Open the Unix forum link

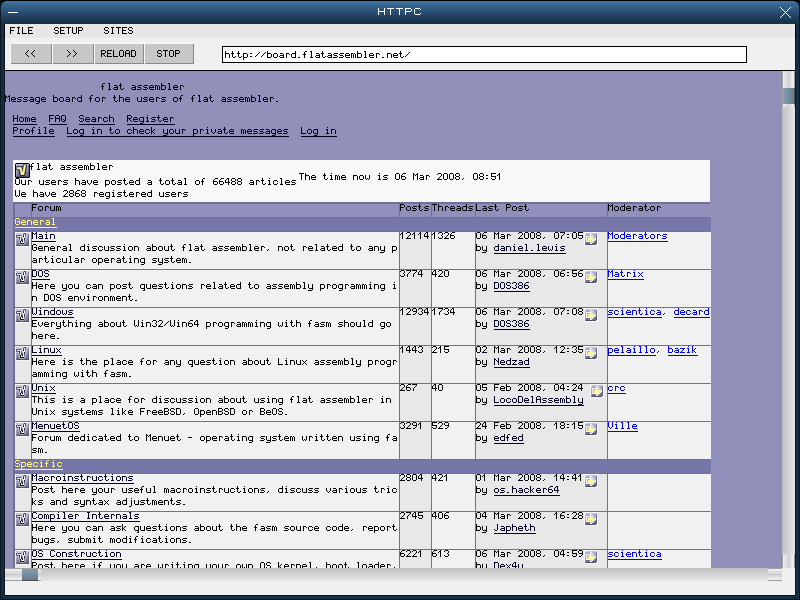tap(43, 388)
